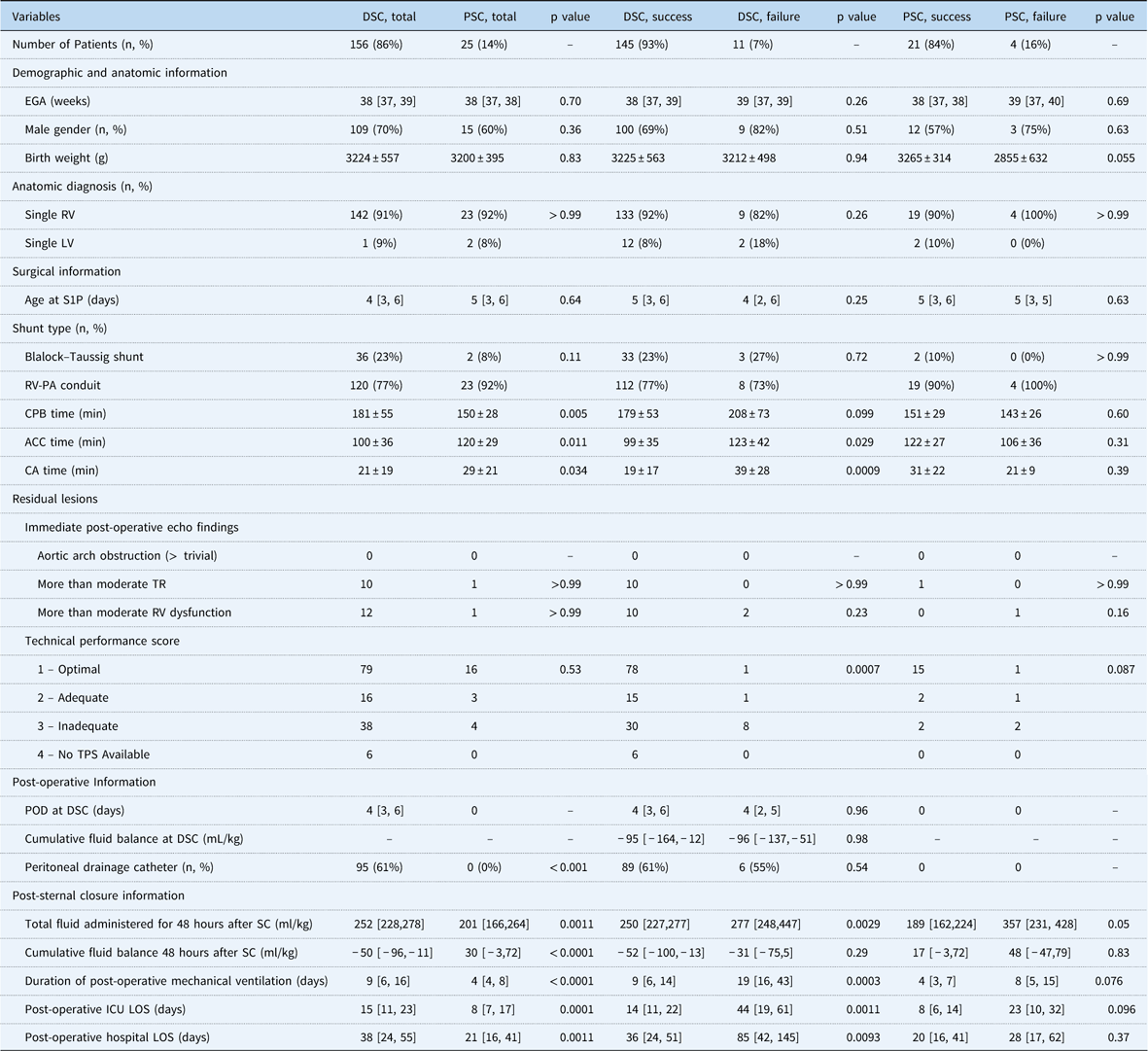Click the DSC, total column header
This screenshot has width=1148, height=1051.
click(388, 16)
